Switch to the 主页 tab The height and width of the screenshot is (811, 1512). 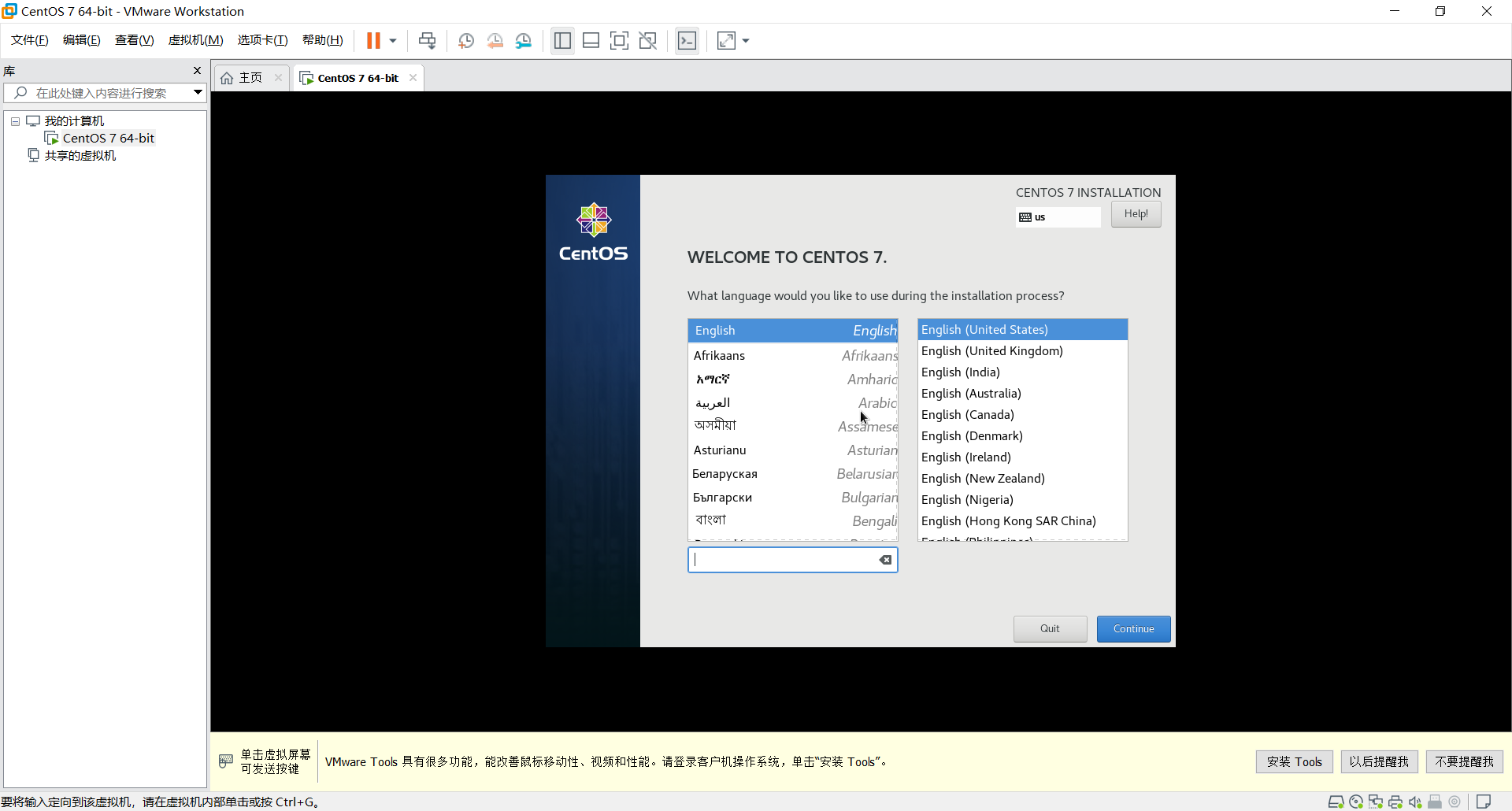[248, 77]
